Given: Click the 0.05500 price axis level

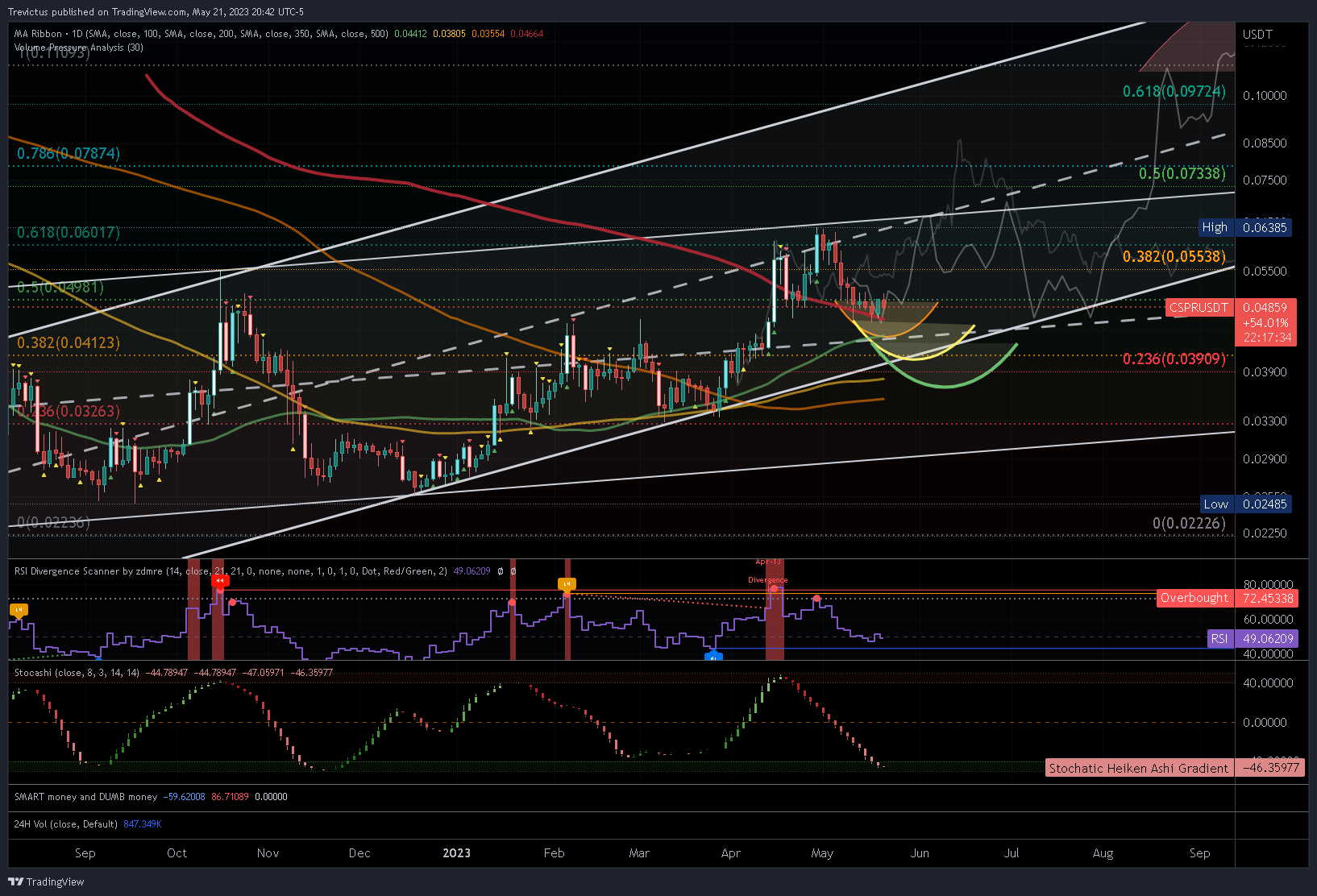Looking at the screenshot, I should tap(1265, 272).
